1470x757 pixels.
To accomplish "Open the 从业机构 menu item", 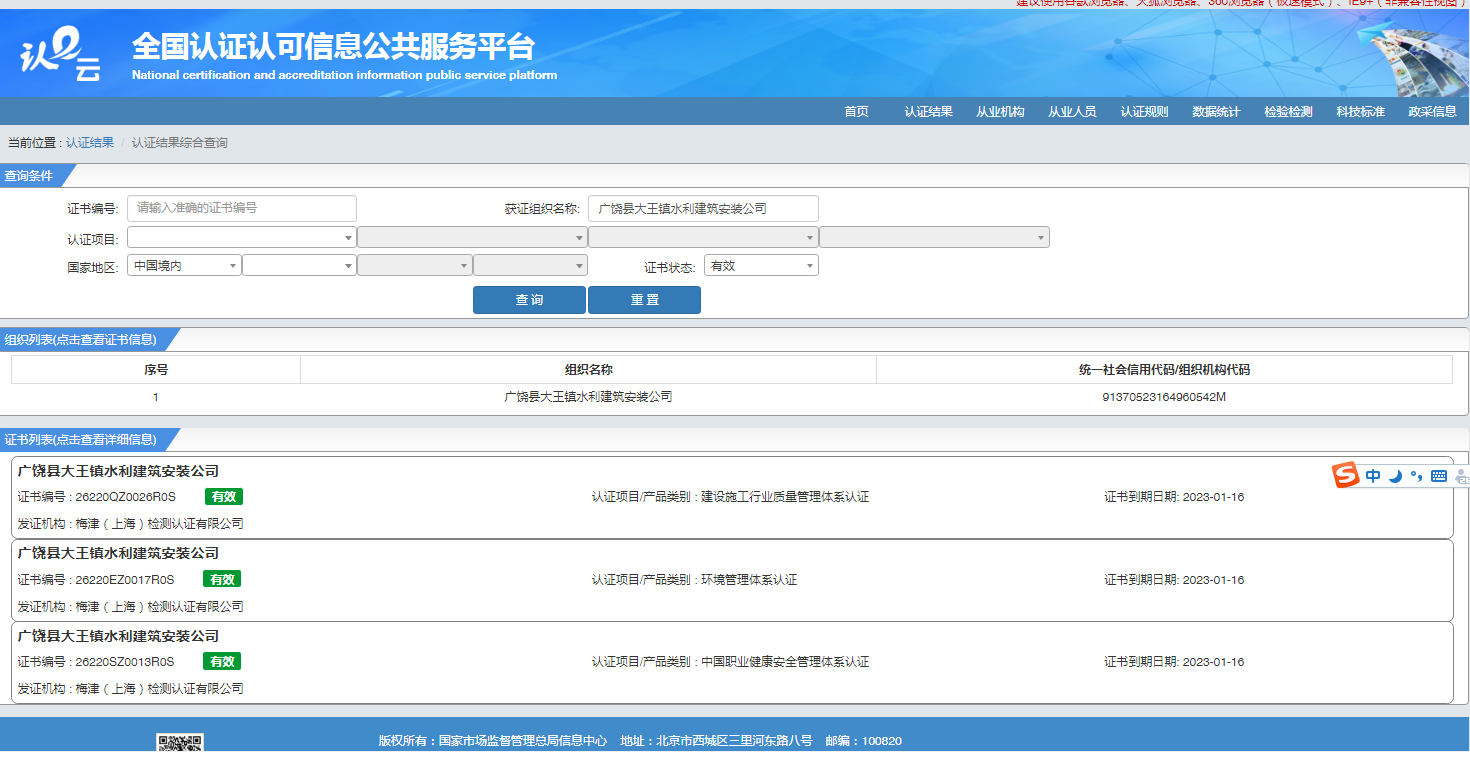I will (1001, 112).
